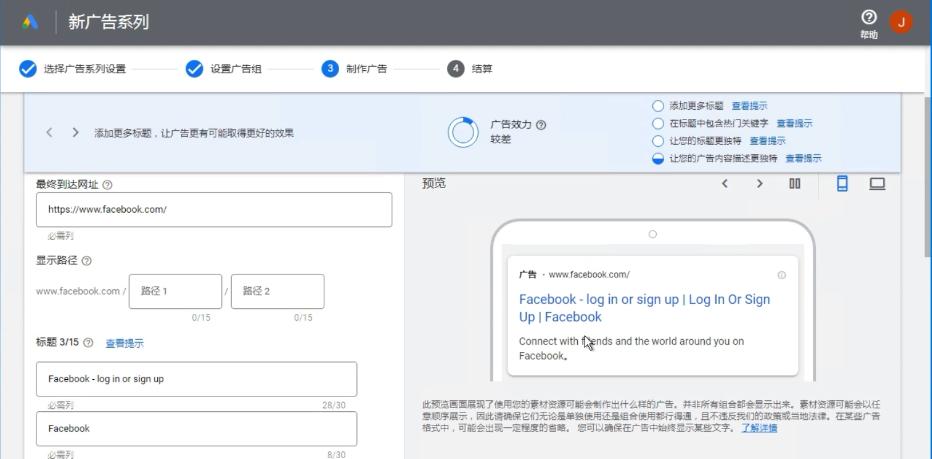Select 在标题中包含热门关键字 radio option
The width and height of the screenshot is (932, 459).
[657, 124]
